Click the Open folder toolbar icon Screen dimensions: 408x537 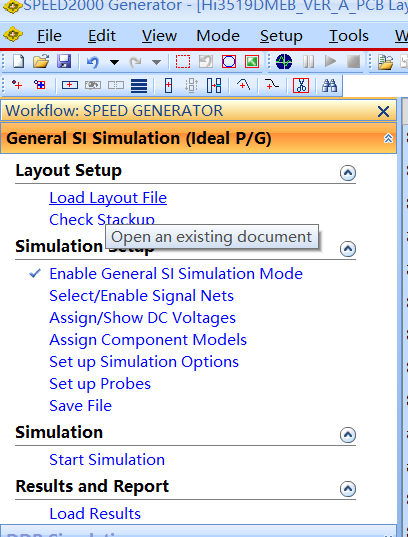click(41, 62)
